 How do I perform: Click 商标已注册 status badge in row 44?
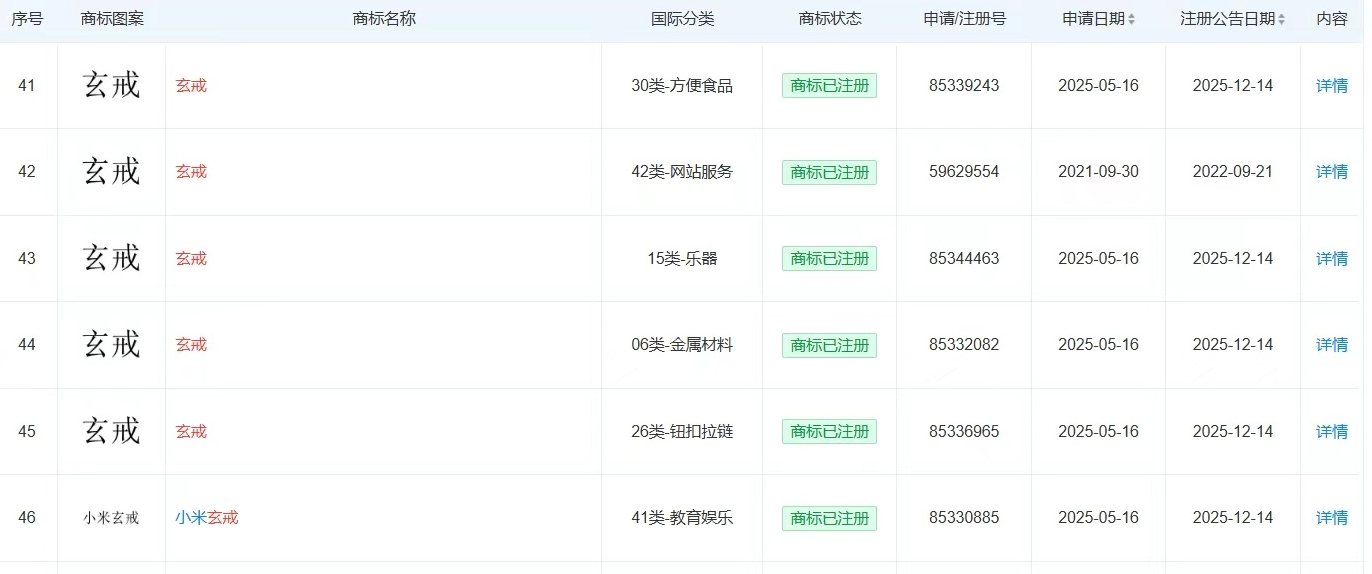[829, 345]
